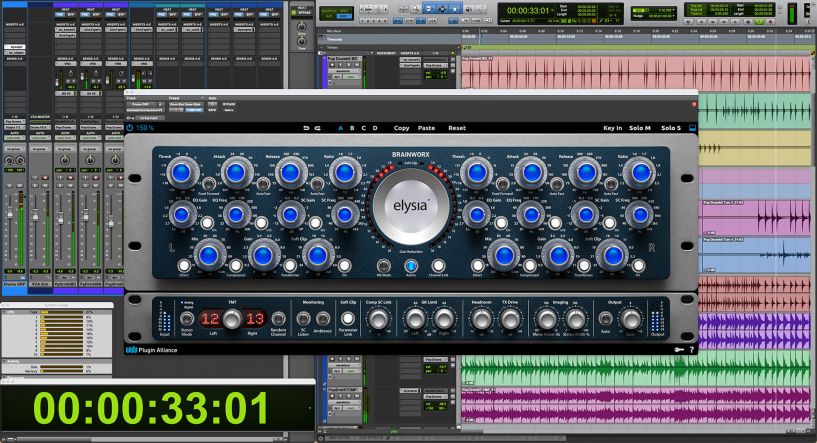Toggle Solo S monitoring
Image resolution: width=817 pixels, height=443 pixels.
(x=671, y=128)
